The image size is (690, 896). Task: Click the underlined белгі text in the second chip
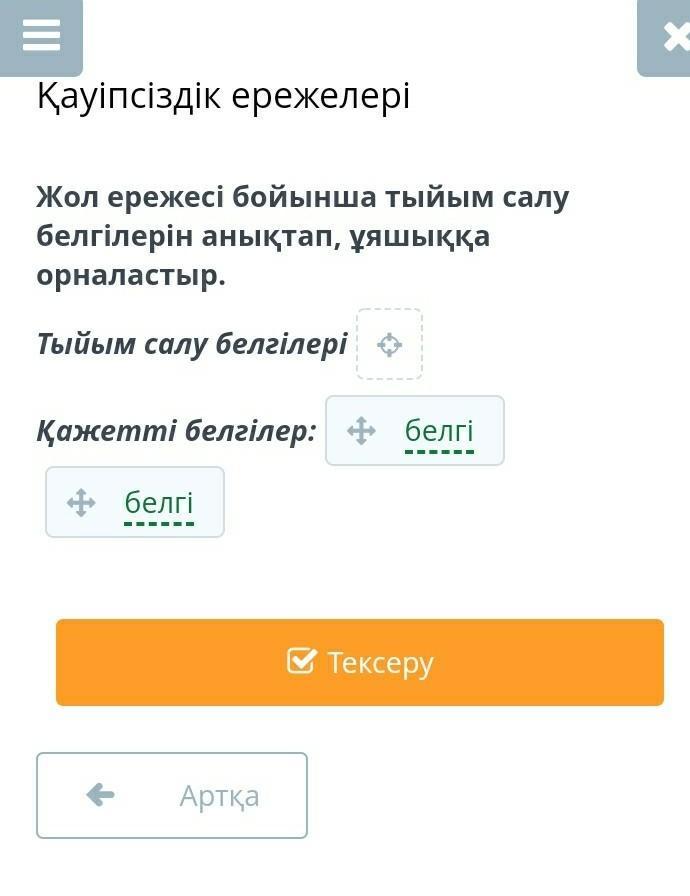tap(159, 502)
